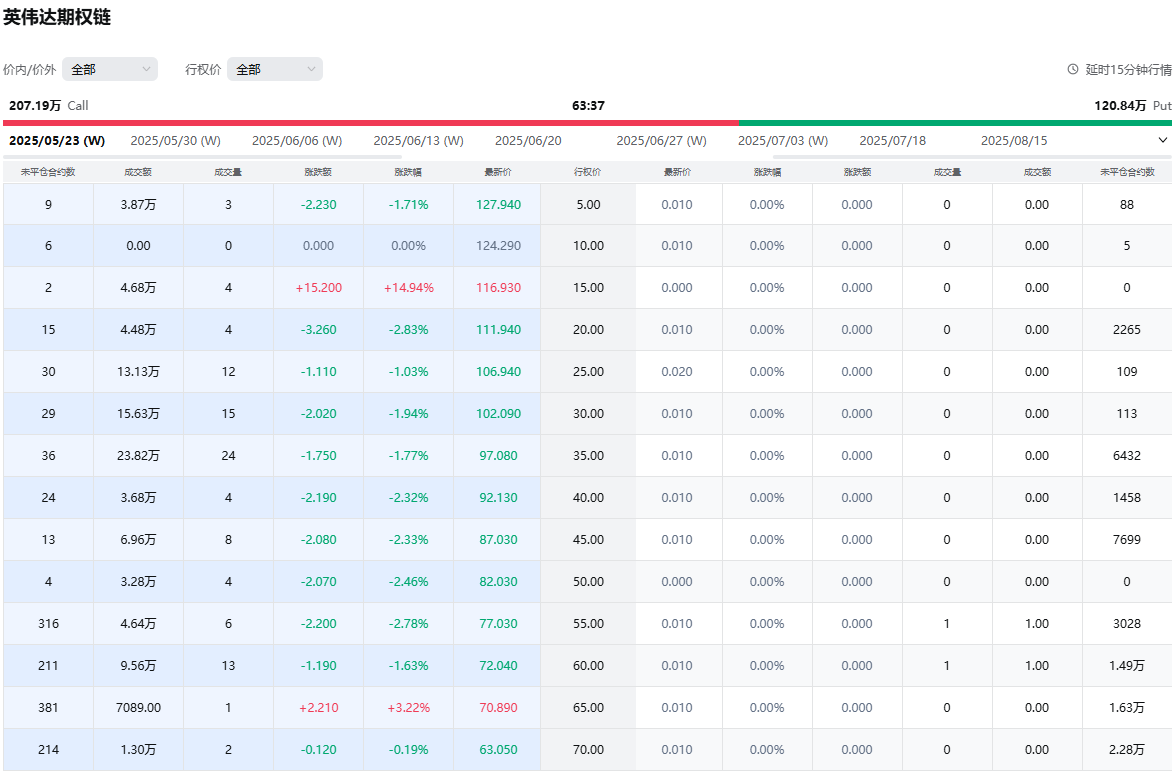Click put open interest 7699
This screenshot has height=771, width=1174.
[1127, 540]
